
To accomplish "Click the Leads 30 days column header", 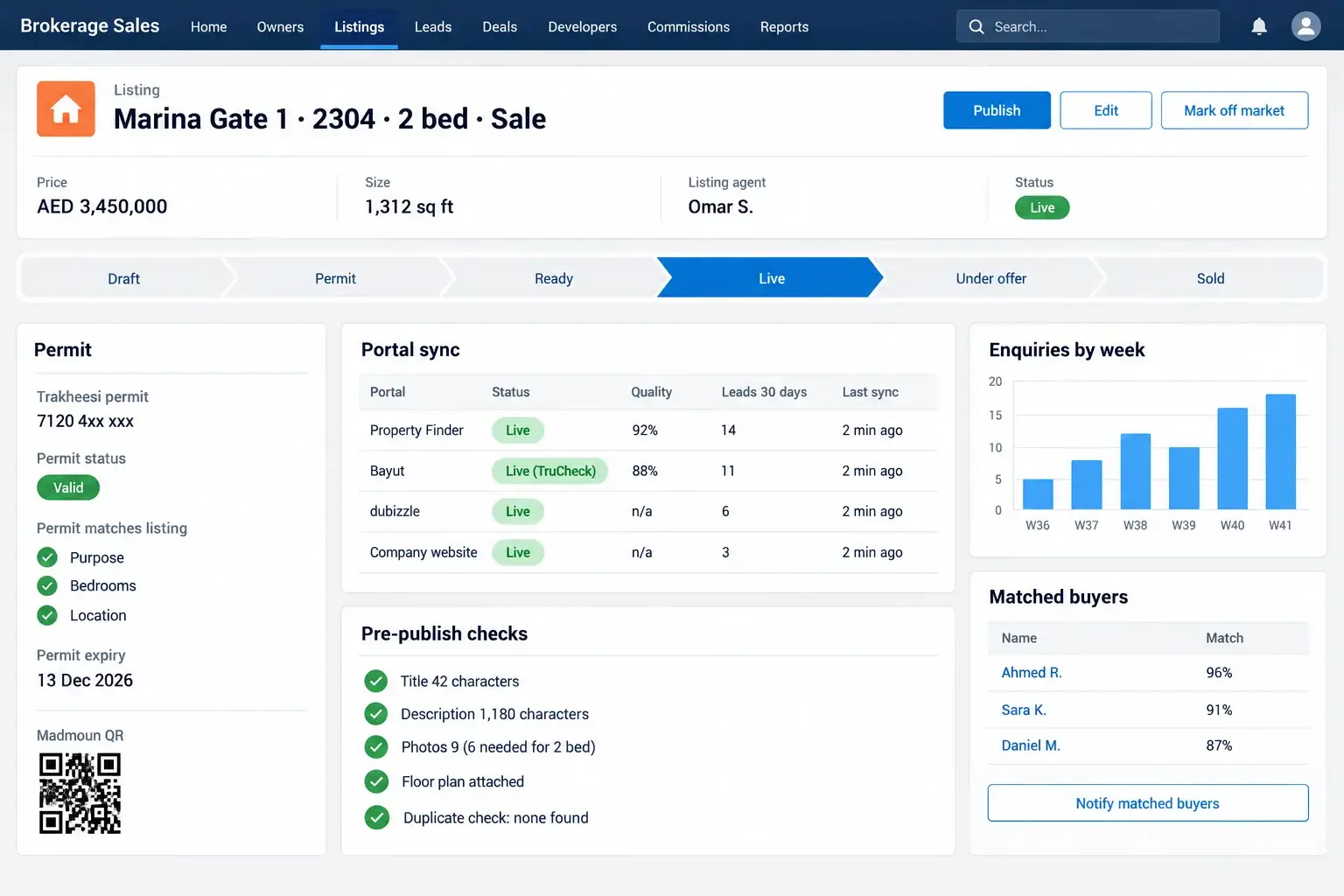I will 764,392.
